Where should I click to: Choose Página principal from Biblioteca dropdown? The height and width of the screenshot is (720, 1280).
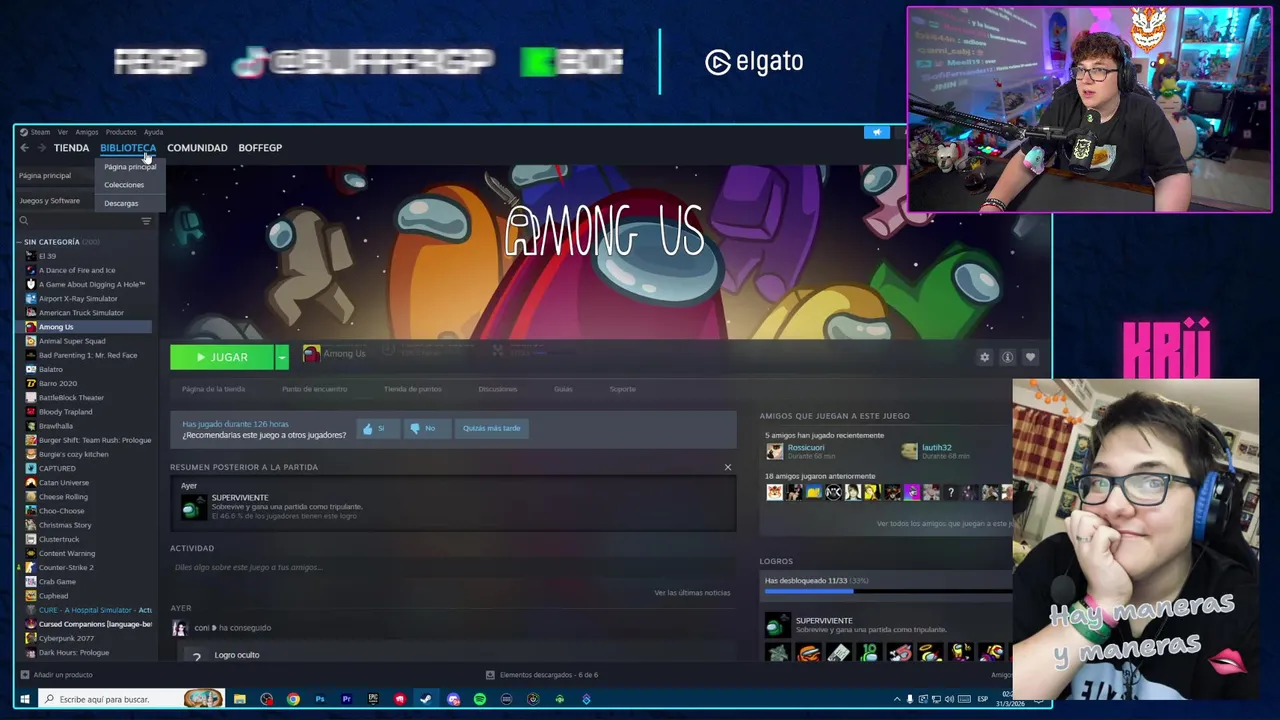click(130, 167)
